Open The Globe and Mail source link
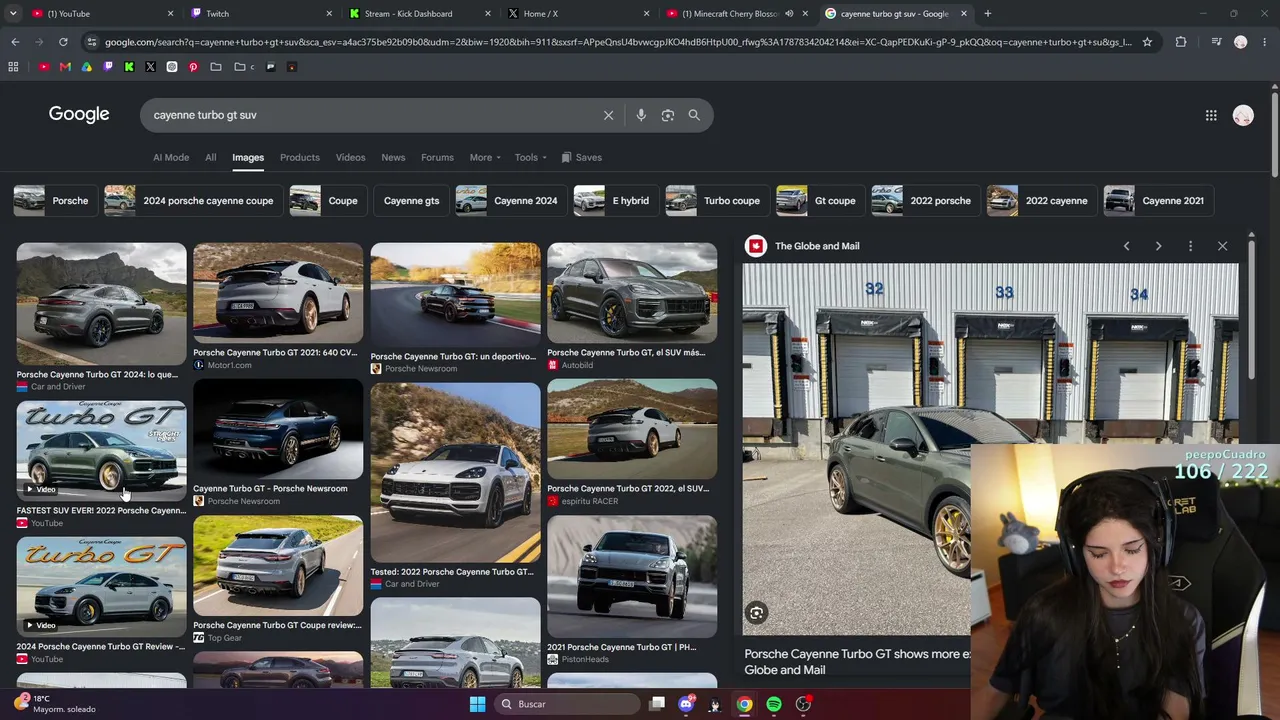 point(817,246)
